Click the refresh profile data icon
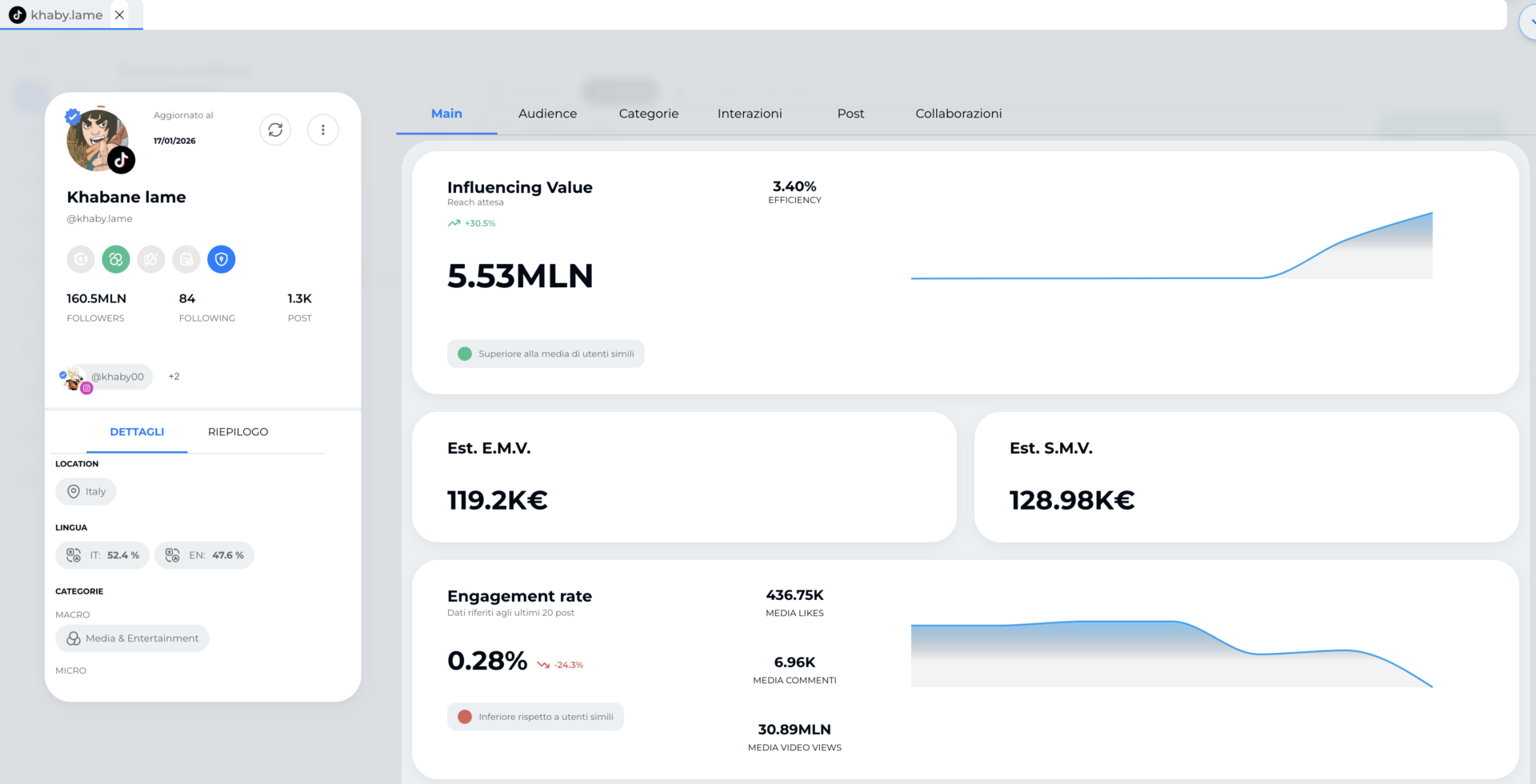 pyautogui.click(x=275, y=130)
